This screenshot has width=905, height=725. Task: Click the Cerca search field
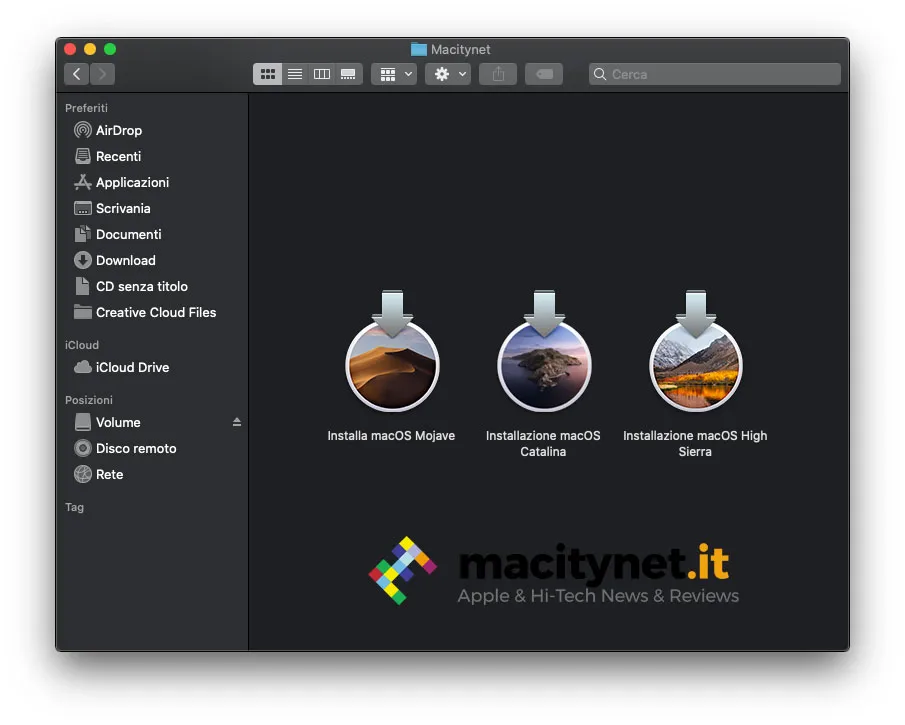coord(715,74)
